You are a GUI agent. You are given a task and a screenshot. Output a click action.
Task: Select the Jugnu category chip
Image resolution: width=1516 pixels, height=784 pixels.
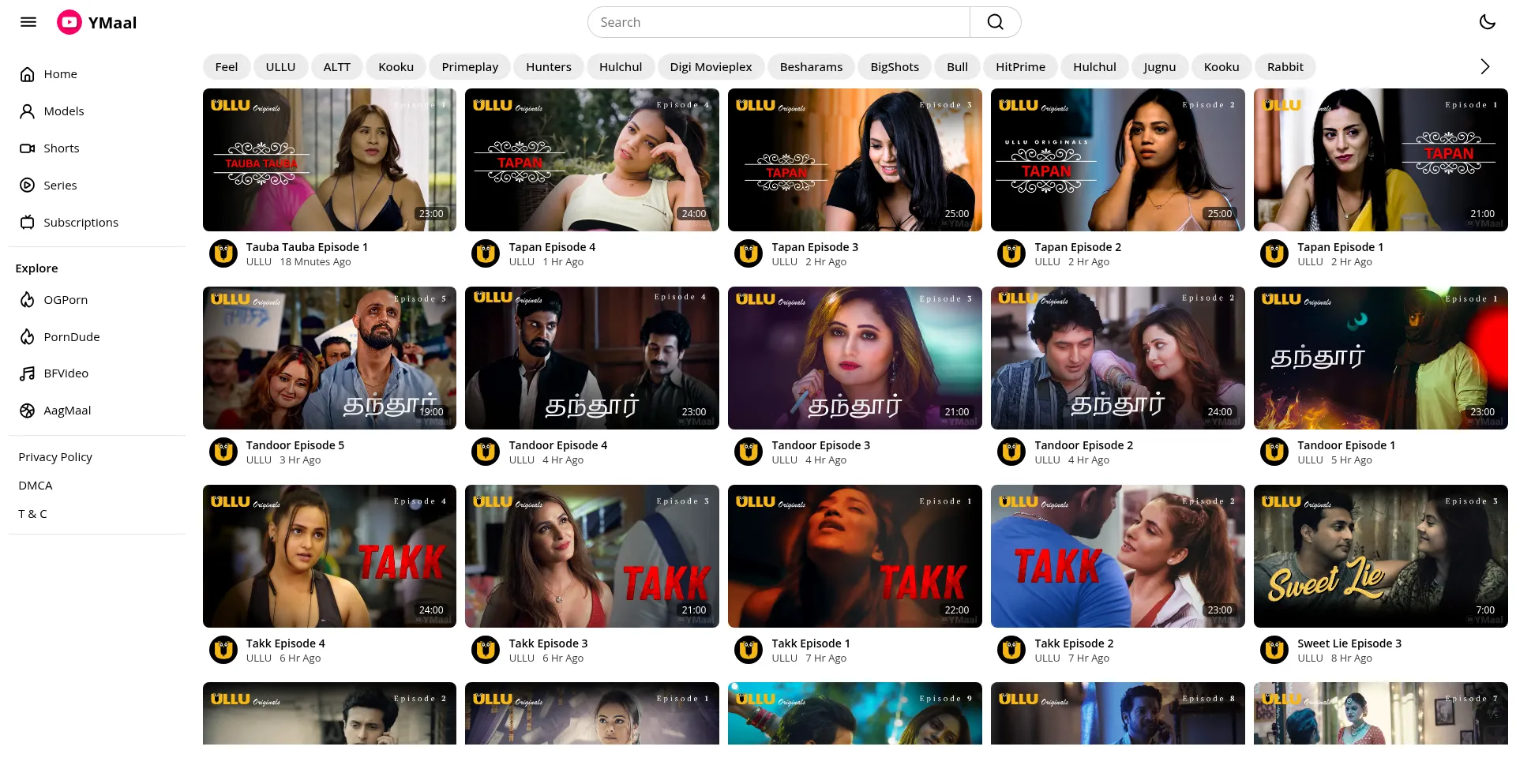pos(1160,67)
